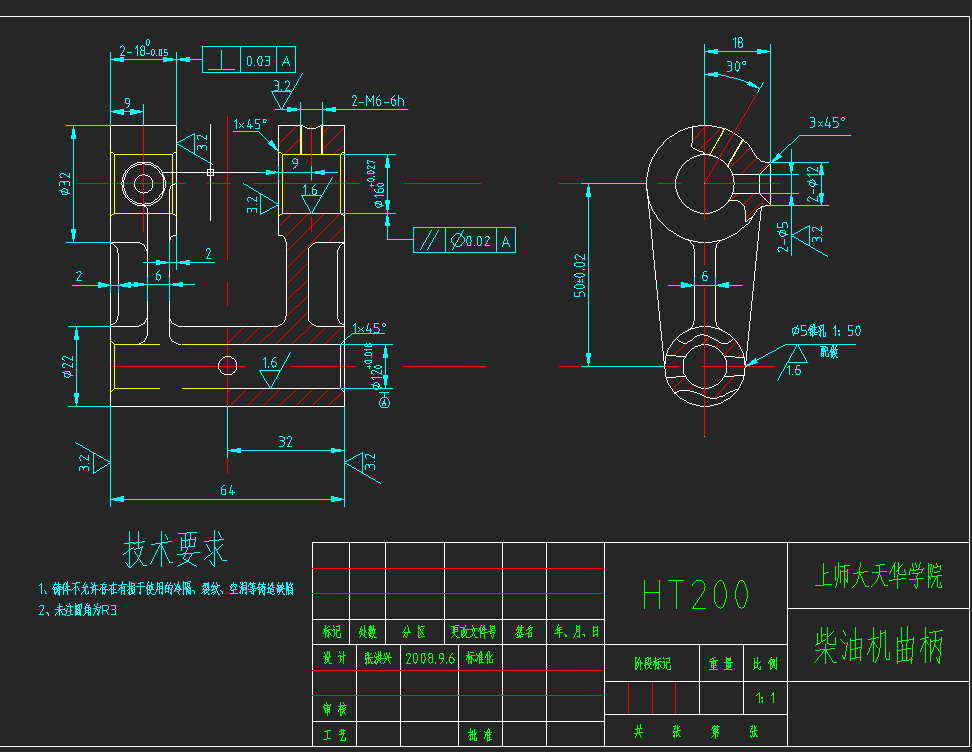Click the 重量 cell

tap(721, 664)
